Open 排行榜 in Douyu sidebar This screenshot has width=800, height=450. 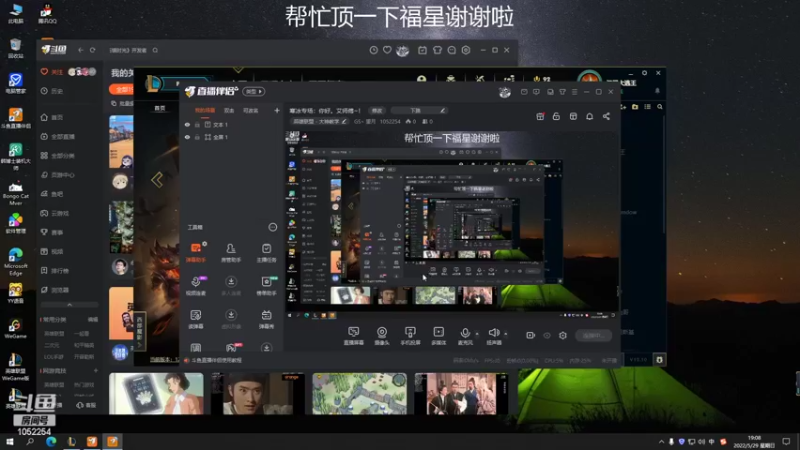pos(55,270)
